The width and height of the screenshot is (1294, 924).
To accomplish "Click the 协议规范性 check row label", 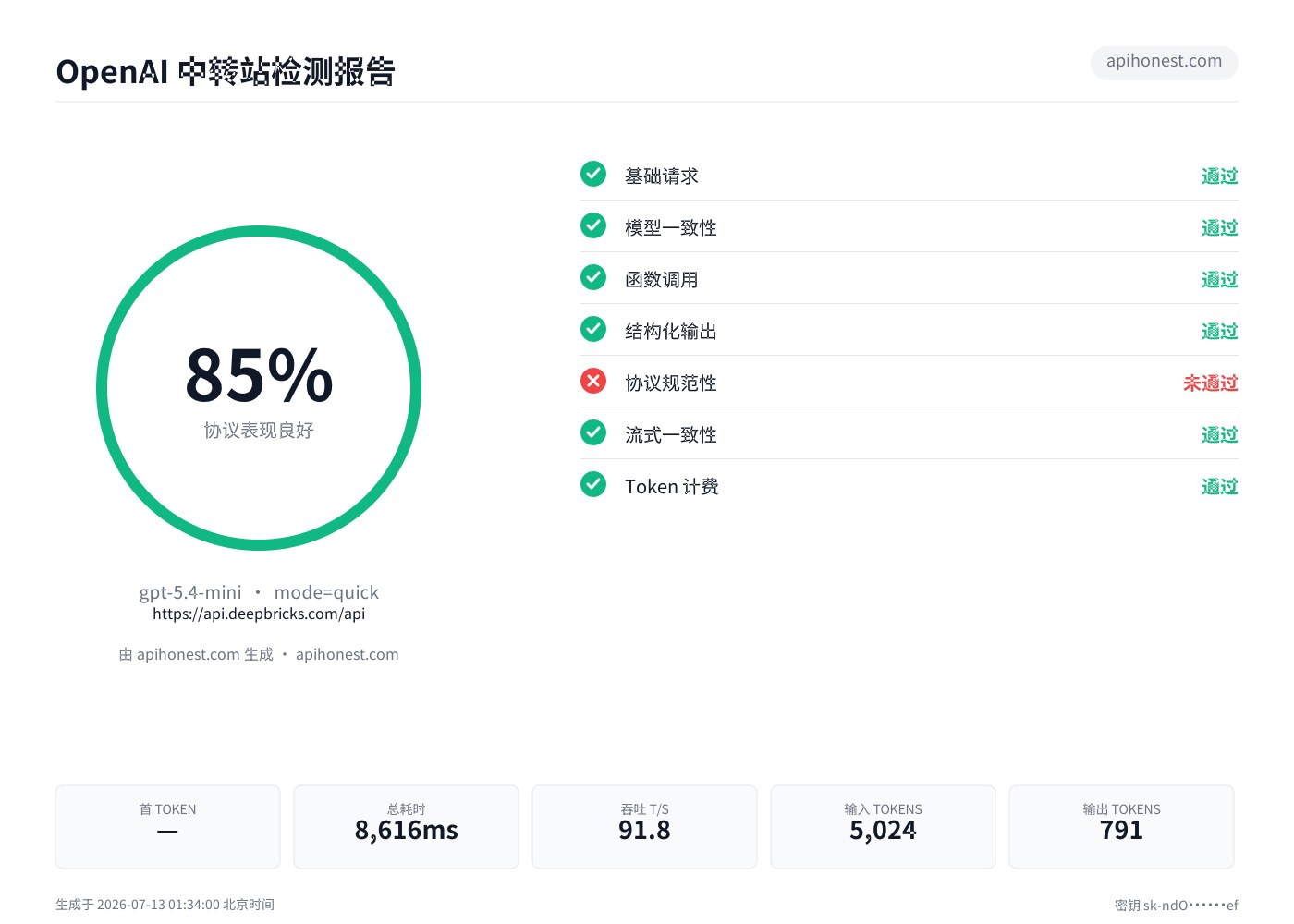I will click(x=671, y=383).
